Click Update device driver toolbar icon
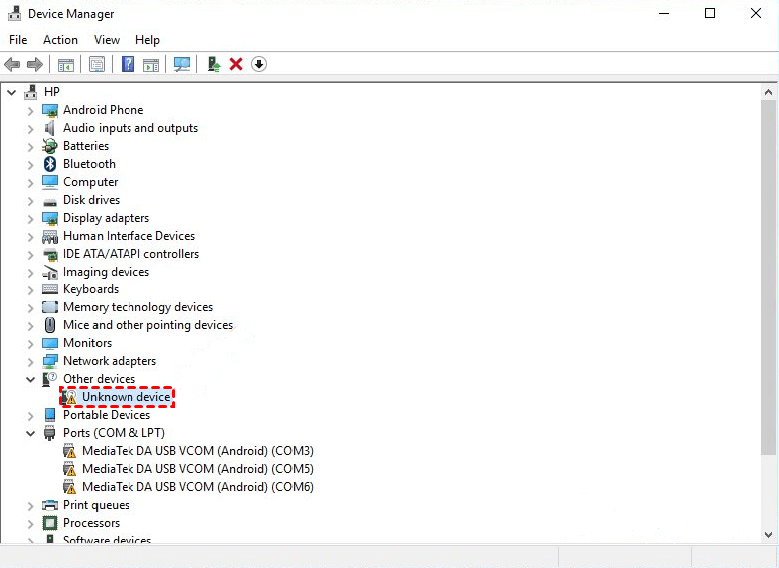779x568 pixels. (x=214, y=64)
